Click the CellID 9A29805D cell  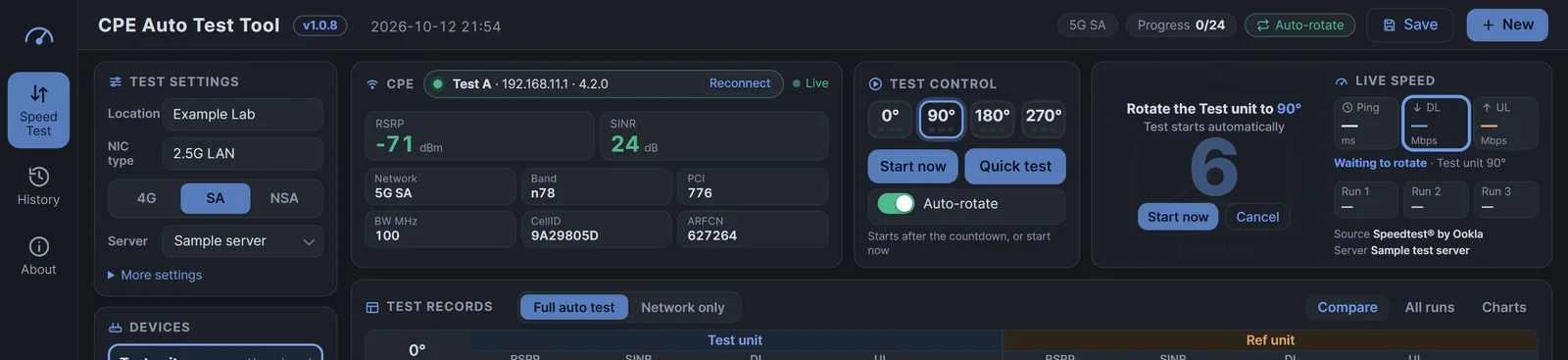596,229
